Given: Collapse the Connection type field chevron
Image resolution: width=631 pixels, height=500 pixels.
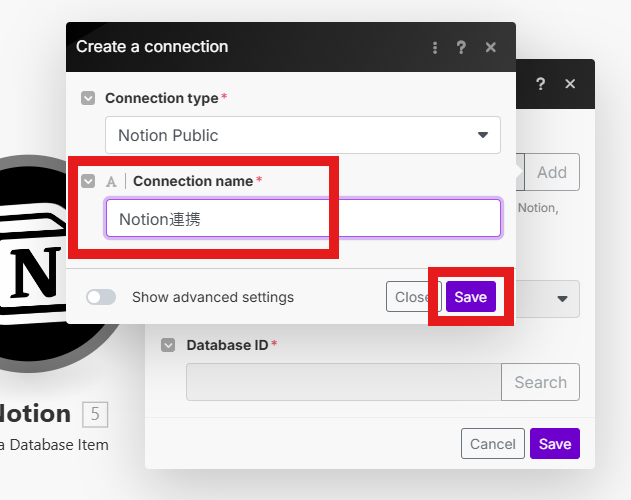Looking at the screenshot, I should click(88, 98).
